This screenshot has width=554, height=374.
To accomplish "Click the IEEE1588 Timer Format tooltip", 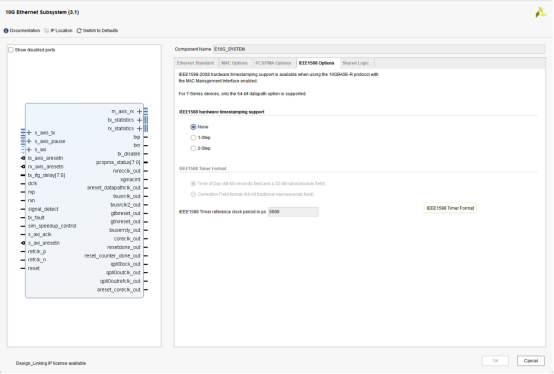I will [x=450, y=208].
